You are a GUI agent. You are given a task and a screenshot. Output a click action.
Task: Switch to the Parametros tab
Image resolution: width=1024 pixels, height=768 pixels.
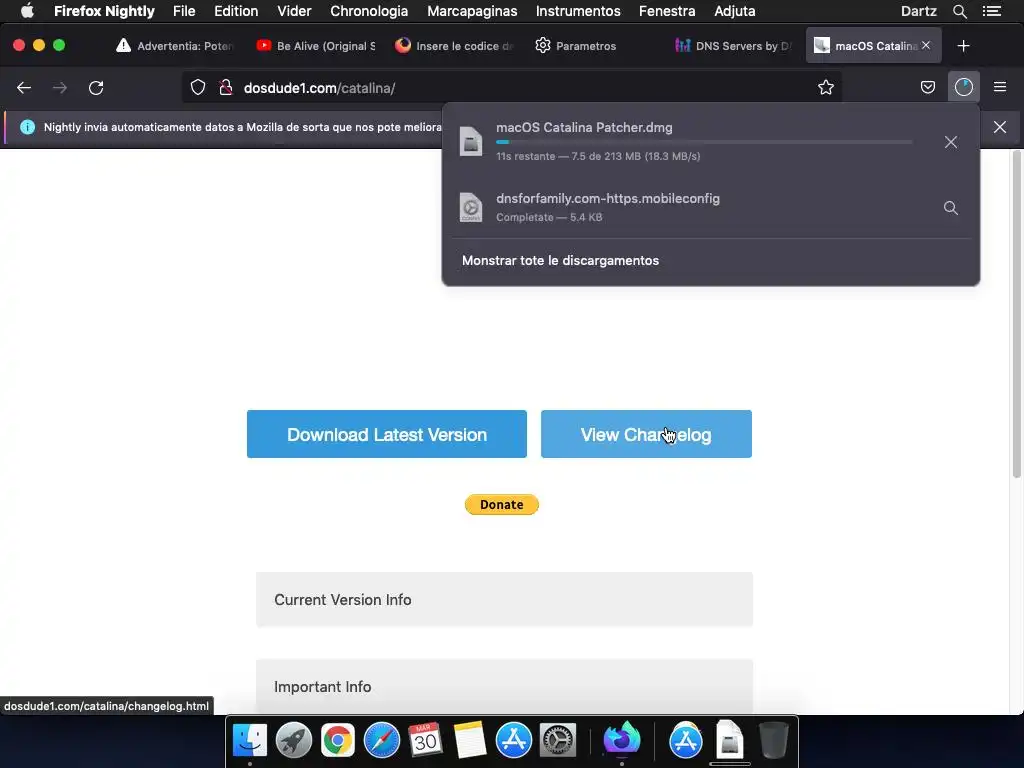click(x=594, y=46)
